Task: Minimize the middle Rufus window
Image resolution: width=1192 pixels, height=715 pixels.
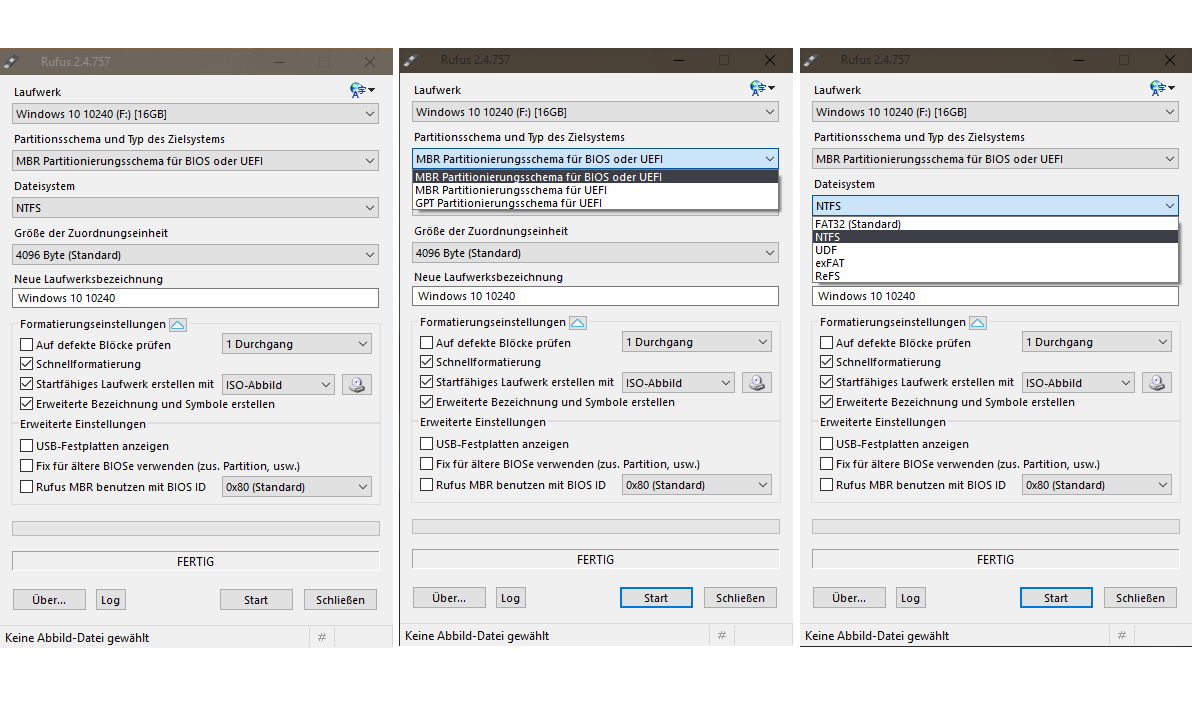Action: tap(679, 60)
